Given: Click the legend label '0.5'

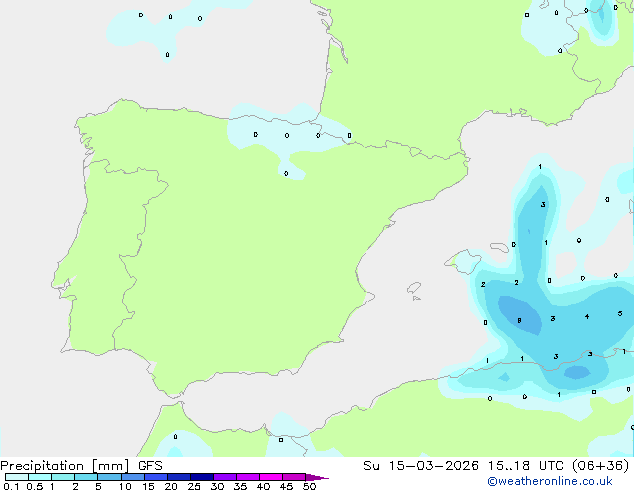Looking at the screenshot, I should (35, 486).
